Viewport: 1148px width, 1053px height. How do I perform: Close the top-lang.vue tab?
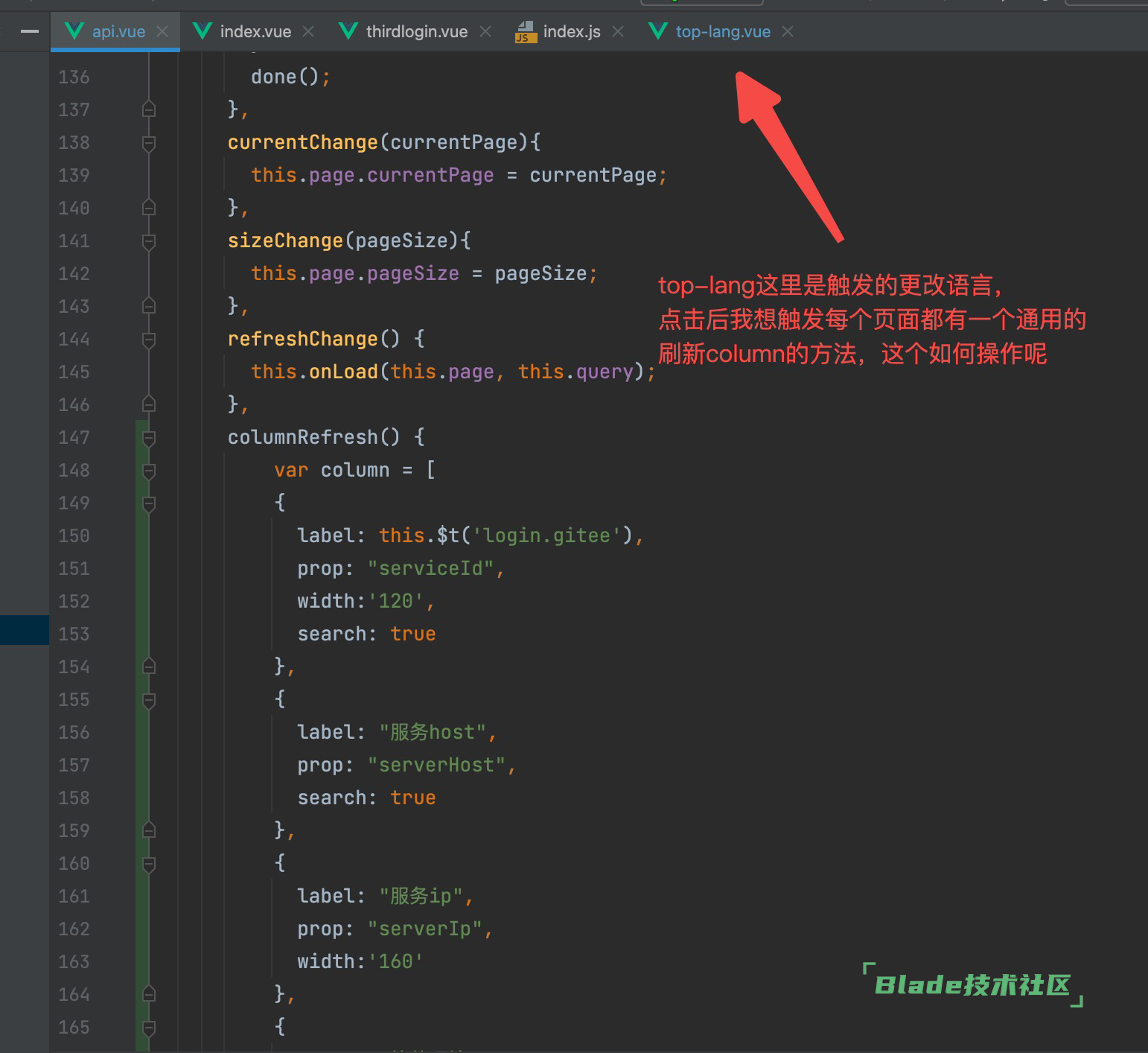click(x=788, y=31)
